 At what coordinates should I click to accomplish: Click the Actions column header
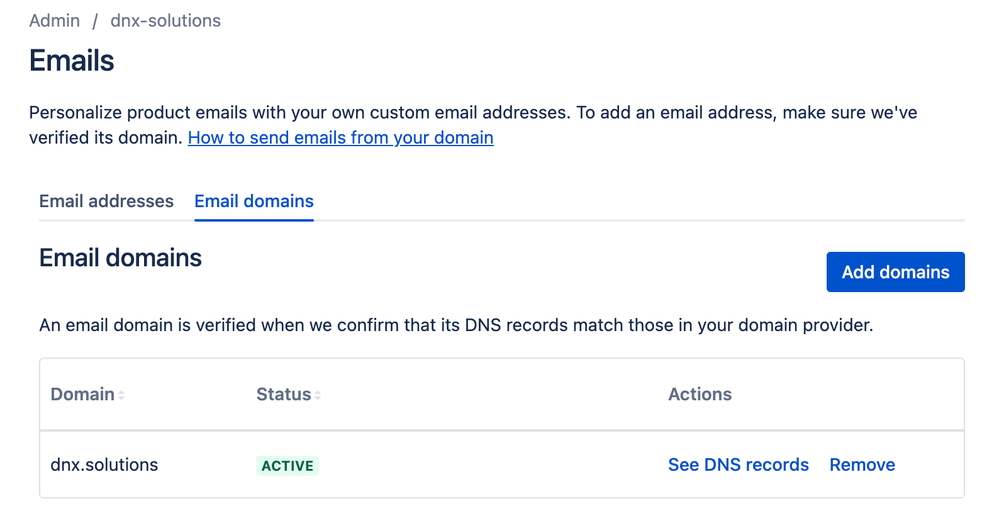pyautogui.click(x=700, y=394)
